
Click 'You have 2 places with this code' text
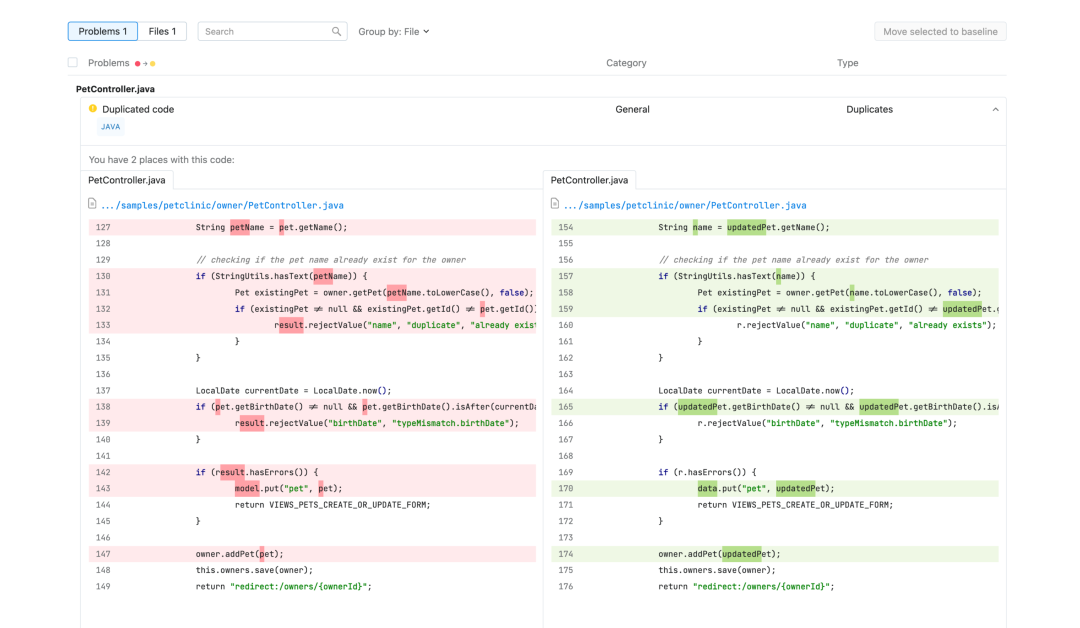tap(161, 160)
